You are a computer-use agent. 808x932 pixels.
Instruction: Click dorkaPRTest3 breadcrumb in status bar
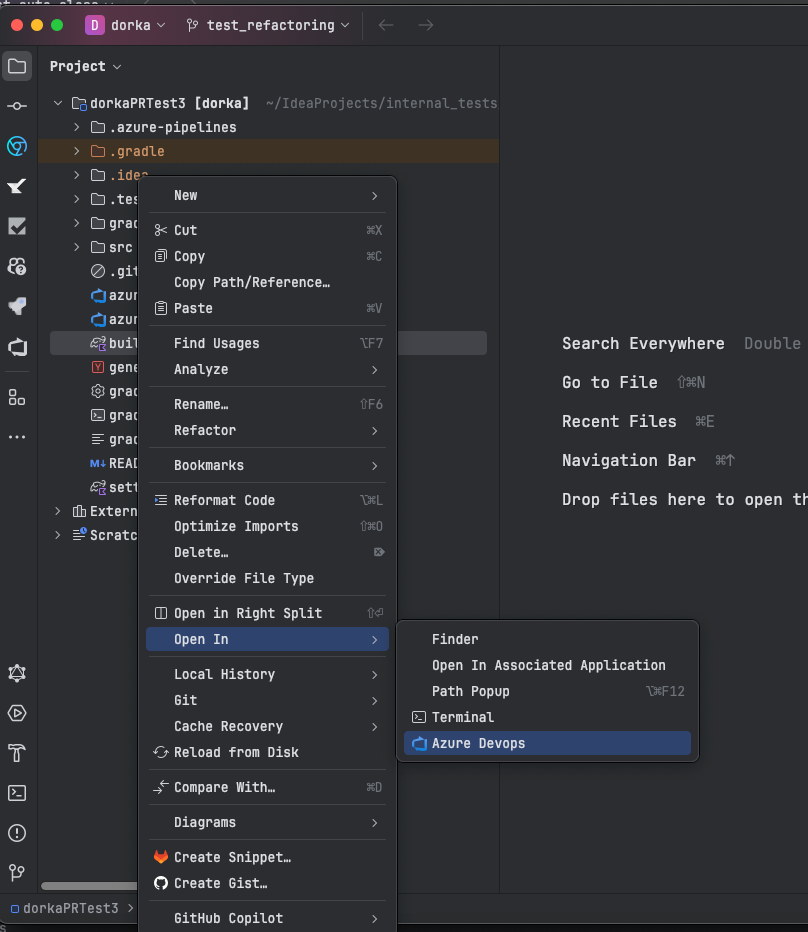pyautogui.click(x=65, y=908)
